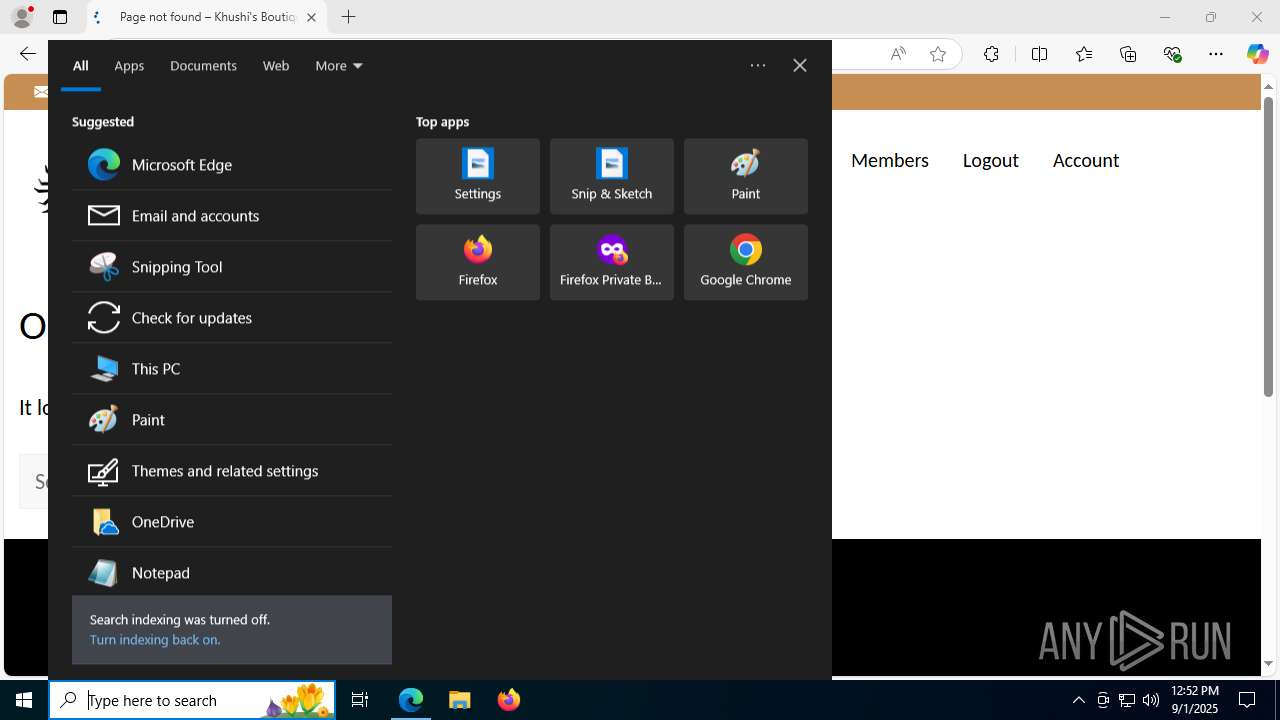Click the page vertical scrollbar thumb
Viewport: 1280px width, 720px height.
[x=1268, y=247]
